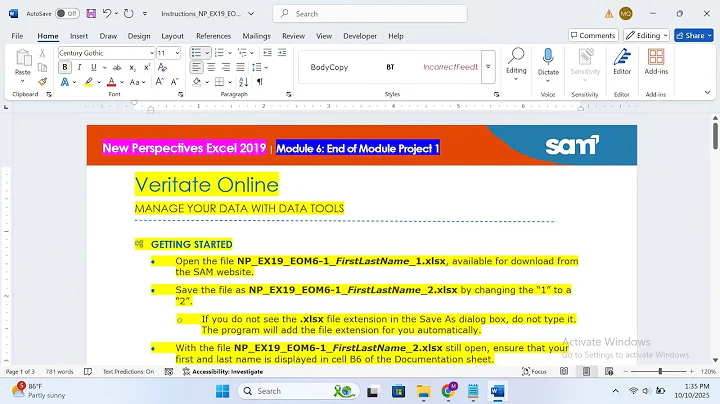This screenshot has height=404, width=720.
Task: Decrease paragraph indent
Action: (x=267, y=53)
